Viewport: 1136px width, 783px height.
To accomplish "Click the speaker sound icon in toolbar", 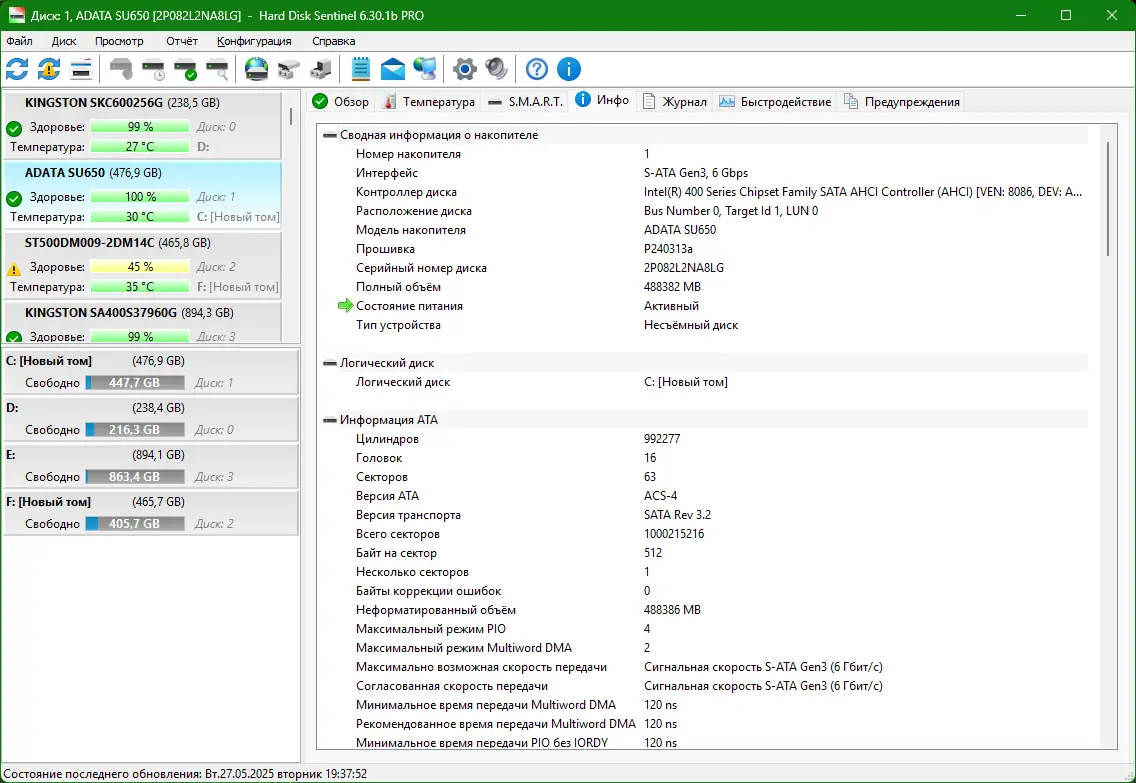I will coord(496,69).
